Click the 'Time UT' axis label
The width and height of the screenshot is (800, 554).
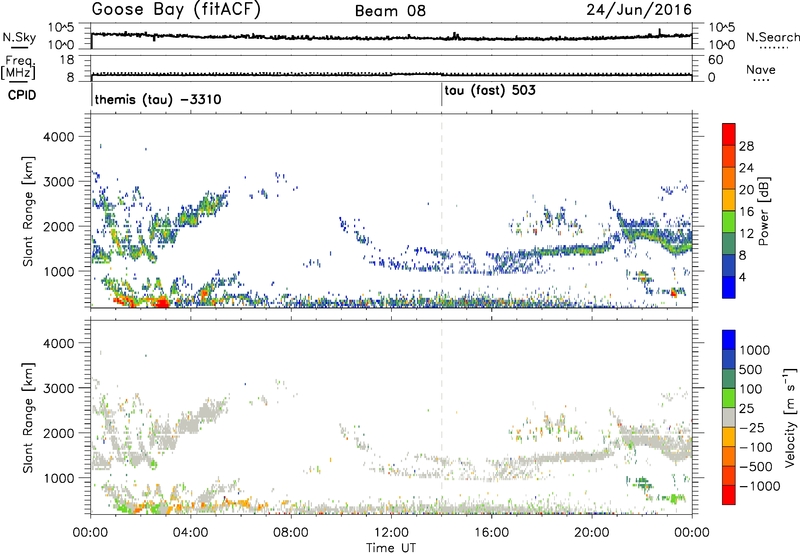[391, 548]
